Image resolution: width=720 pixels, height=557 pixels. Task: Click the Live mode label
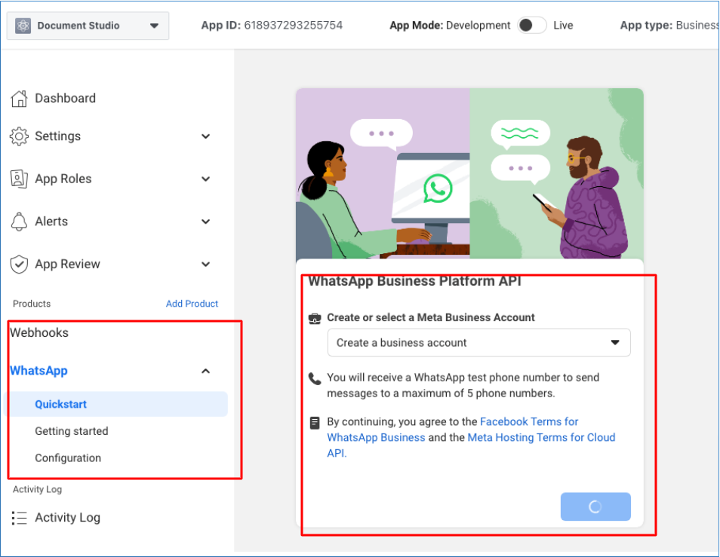563,25
